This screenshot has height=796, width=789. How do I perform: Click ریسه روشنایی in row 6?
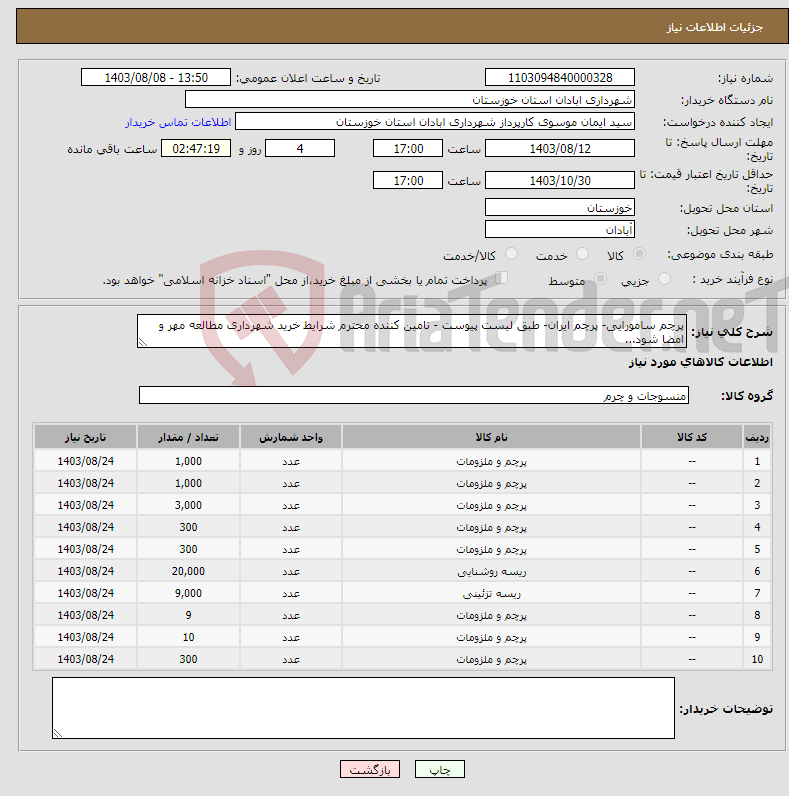click(x=491, y=572)
